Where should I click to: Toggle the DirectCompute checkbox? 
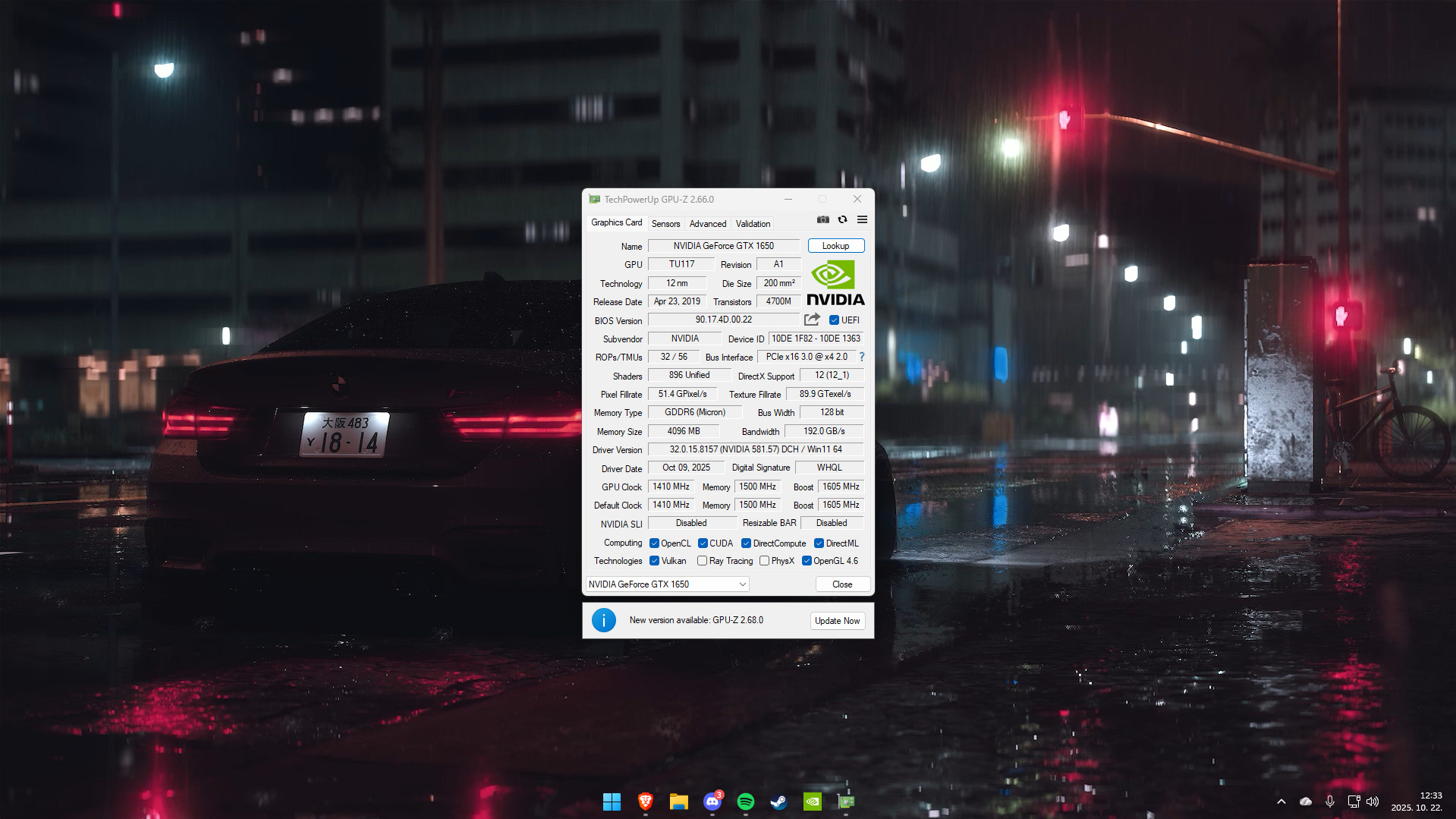pos(746,543)
